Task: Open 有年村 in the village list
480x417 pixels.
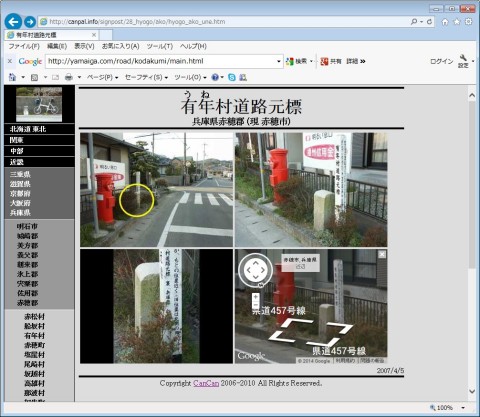Action: click(x=34, y=335)
